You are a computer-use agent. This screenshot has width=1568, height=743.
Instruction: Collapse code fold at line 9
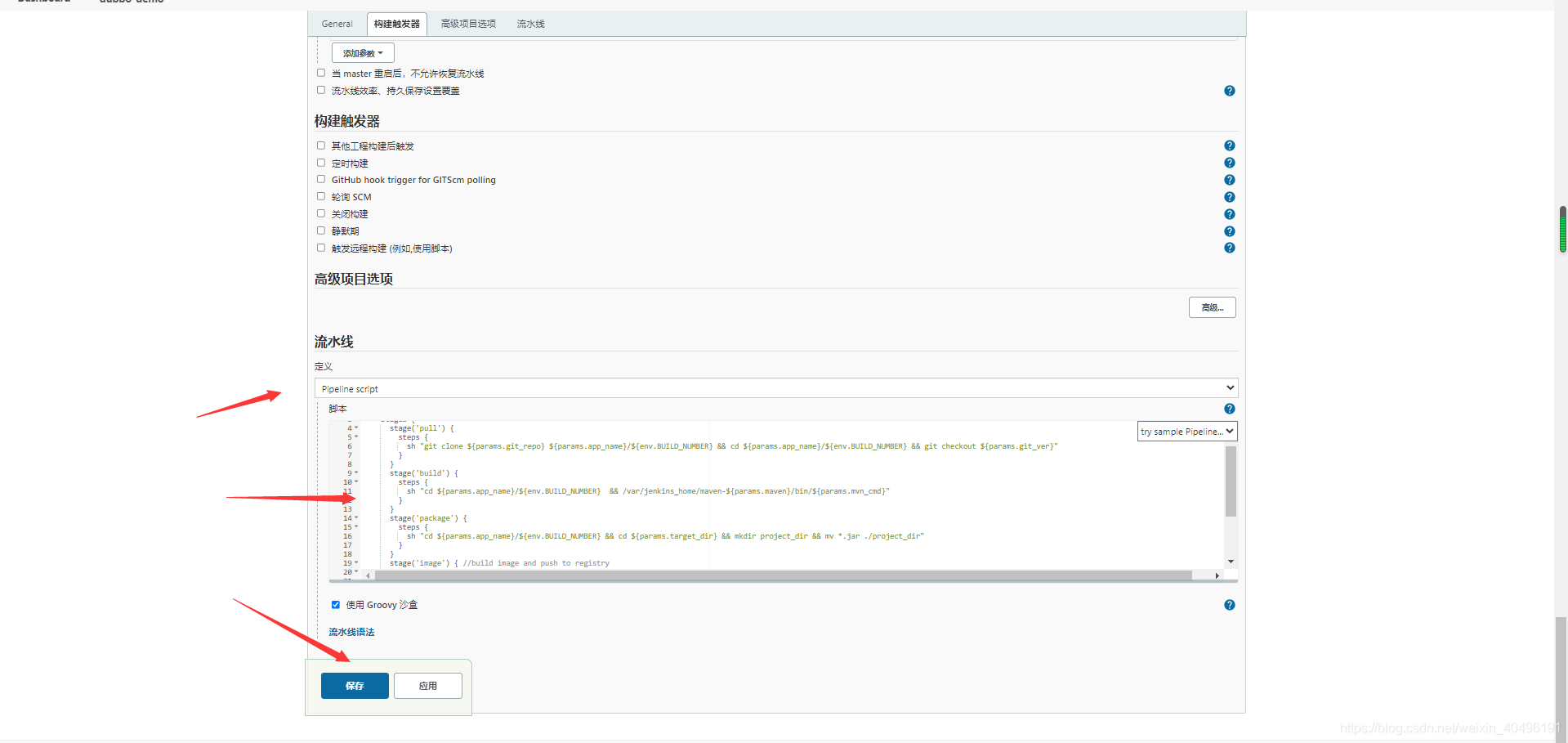(356, 473)
